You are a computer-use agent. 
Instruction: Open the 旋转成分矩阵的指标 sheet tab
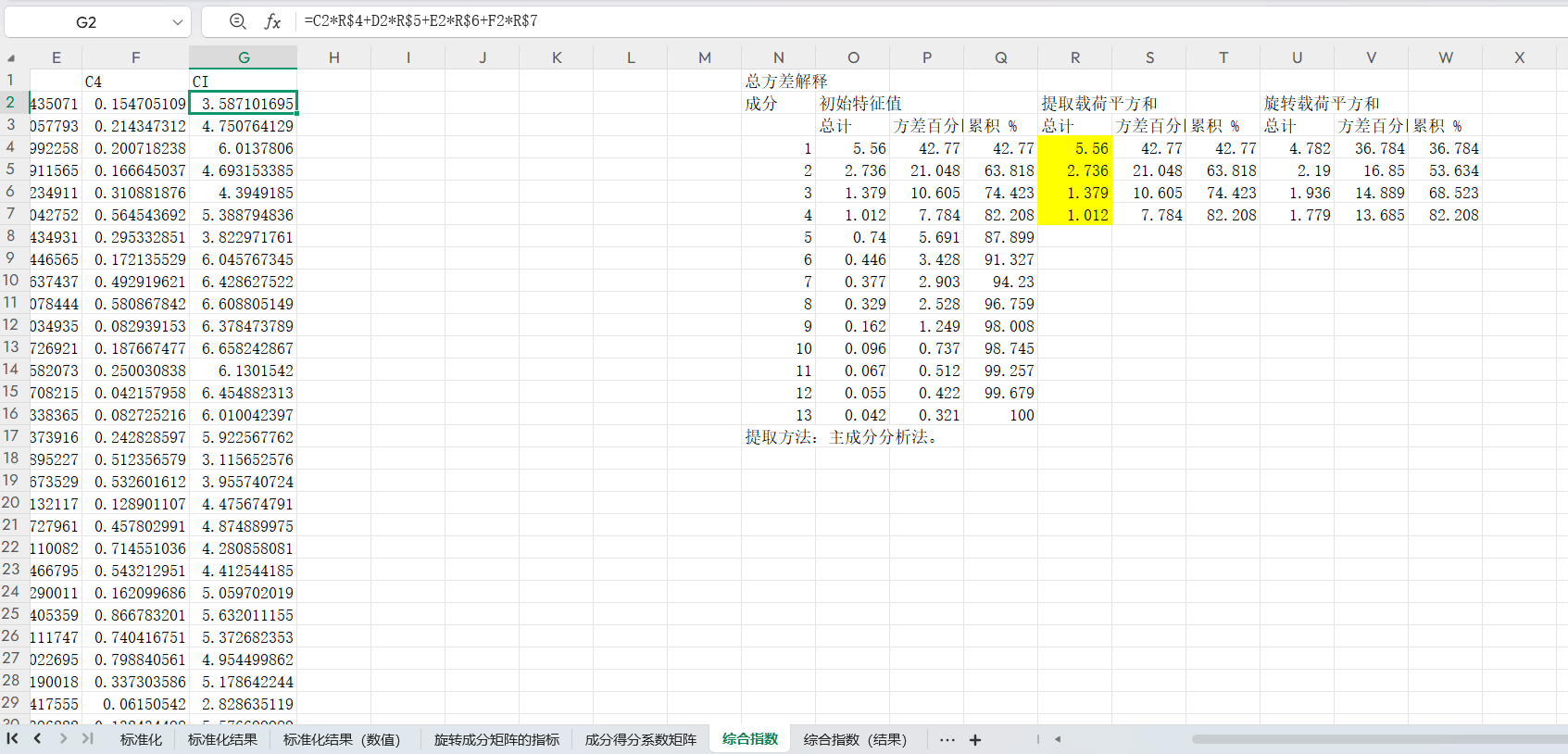coord(496,739)
